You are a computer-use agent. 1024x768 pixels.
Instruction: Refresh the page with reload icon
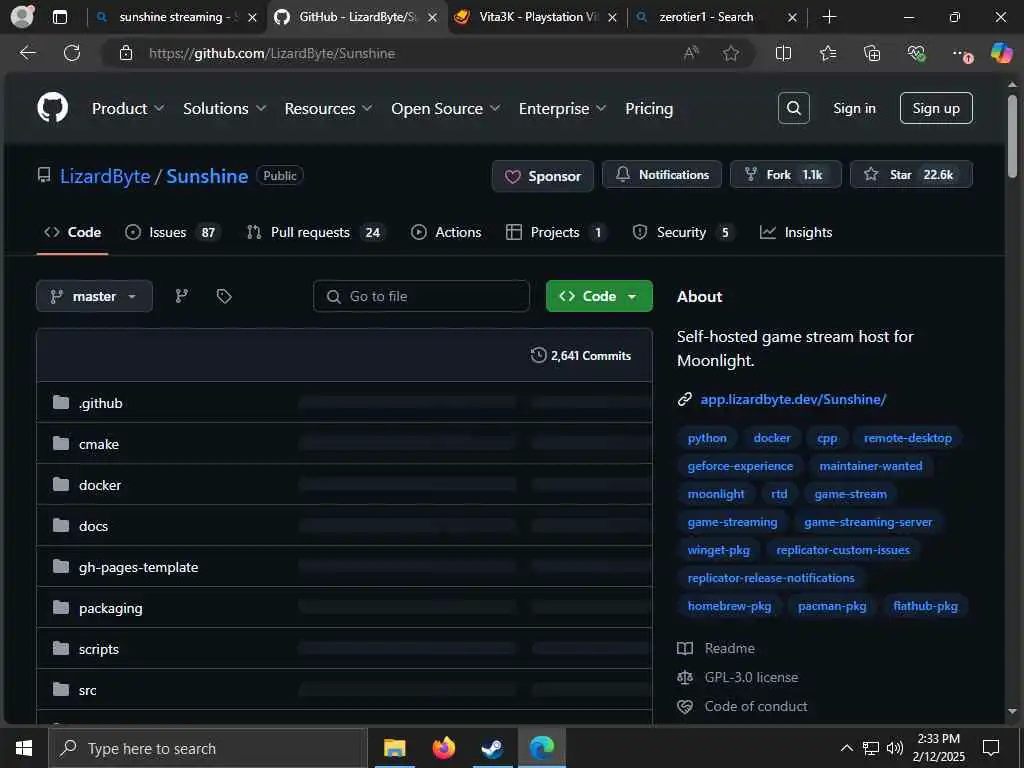pyautogui.click(x=72, y=53)
